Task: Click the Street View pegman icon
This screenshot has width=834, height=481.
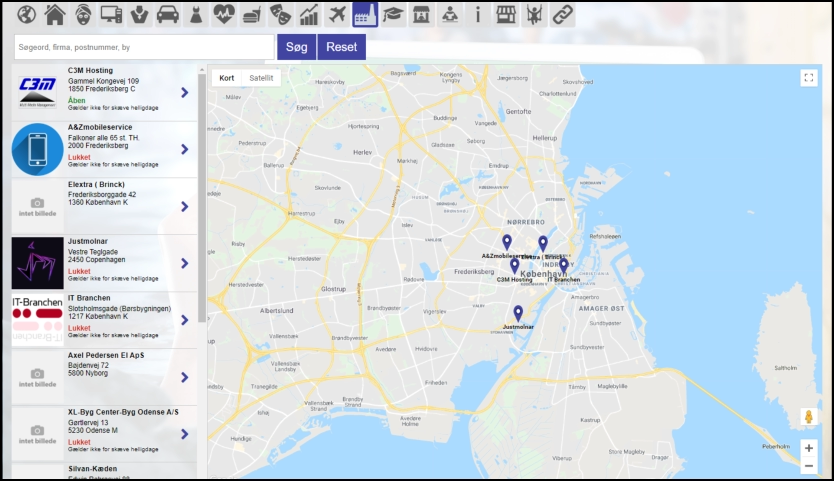Action: [808, 417]
